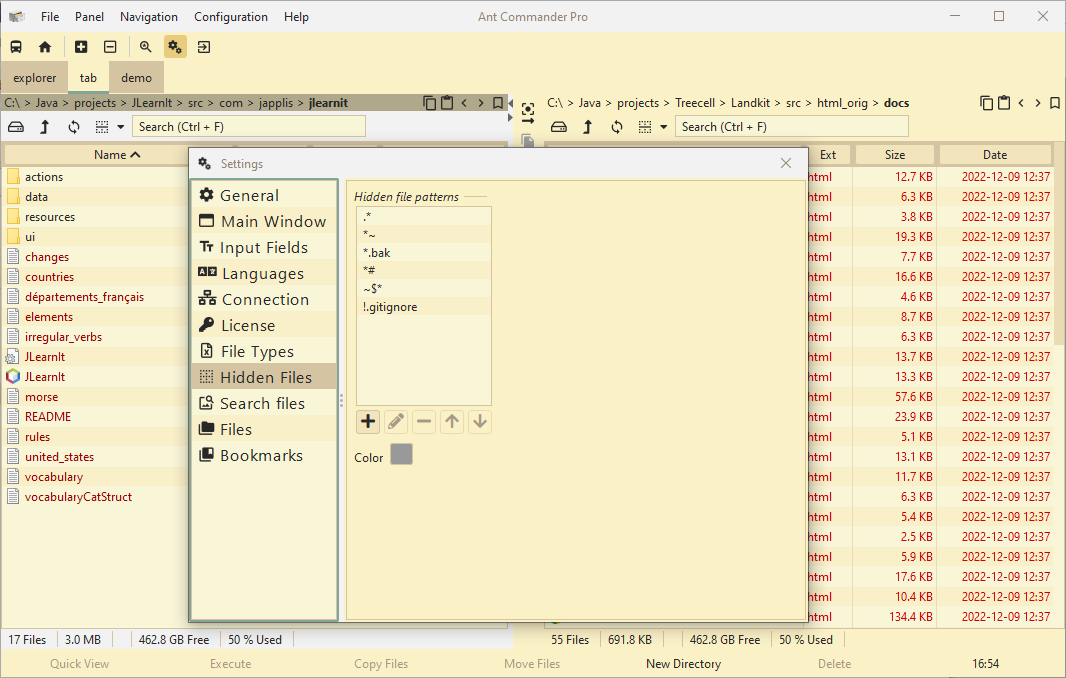Go back in right panel history
Screen dimensions: 1066x678
pyautogui.click(x=1021, y=103)
